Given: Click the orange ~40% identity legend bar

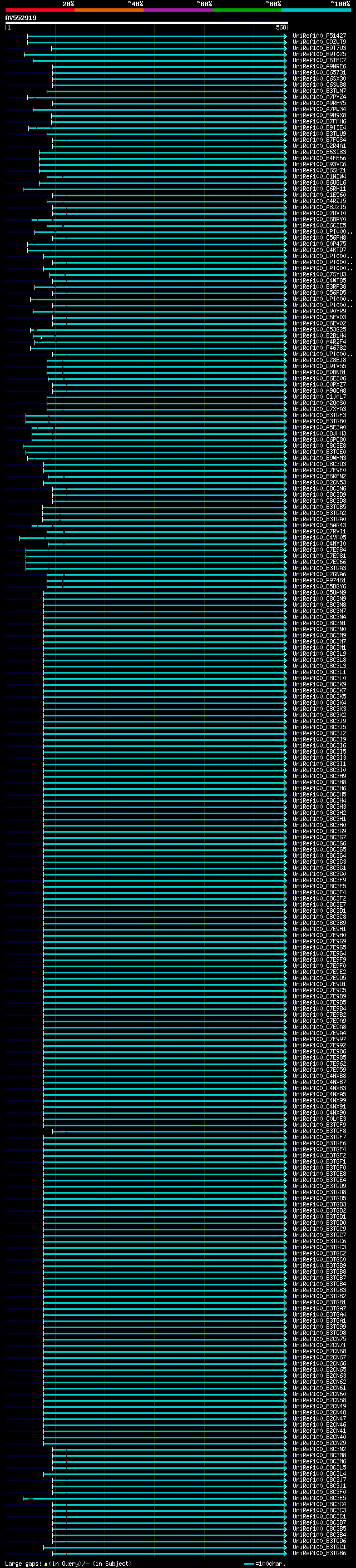Looking at the screenshot, I should point(109,10).
